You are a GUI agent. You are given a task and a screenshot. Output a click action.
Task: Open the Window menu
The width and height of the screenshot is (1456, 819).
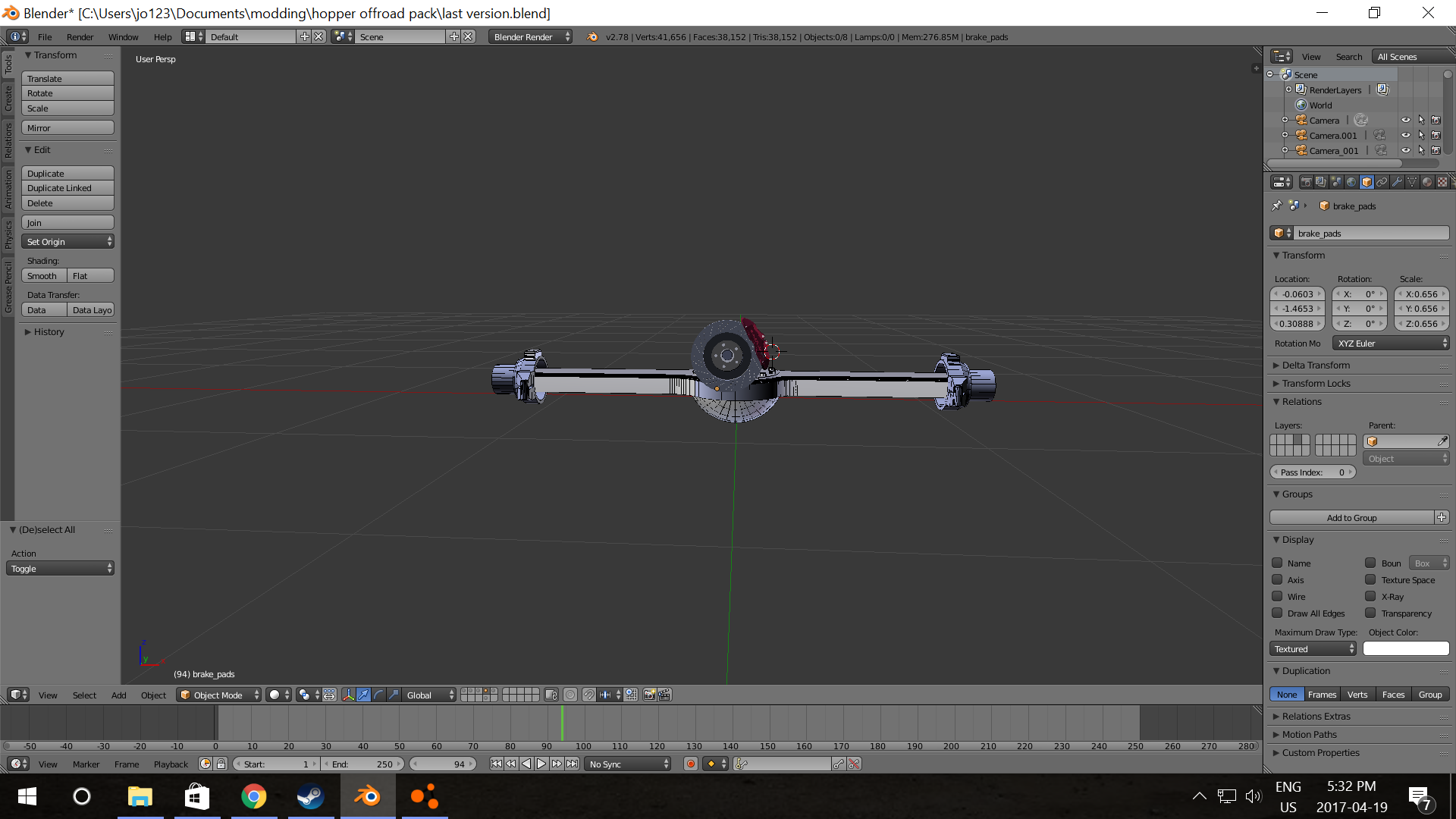pyautogui.click(x=123, y=36)
